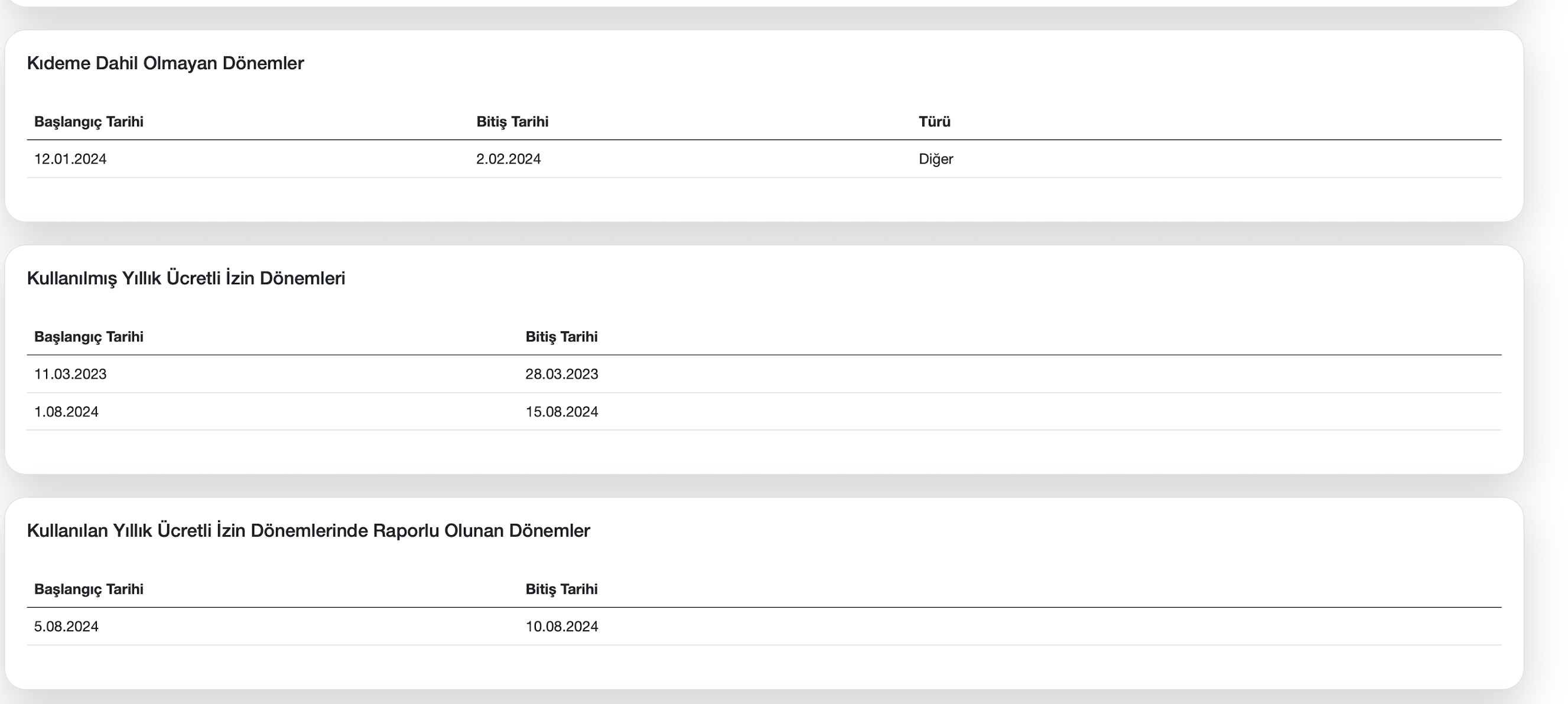Click Bitiş Tarihi header in report periods table
This screenshot has width=1568, height=704.
tap(561, 589)
